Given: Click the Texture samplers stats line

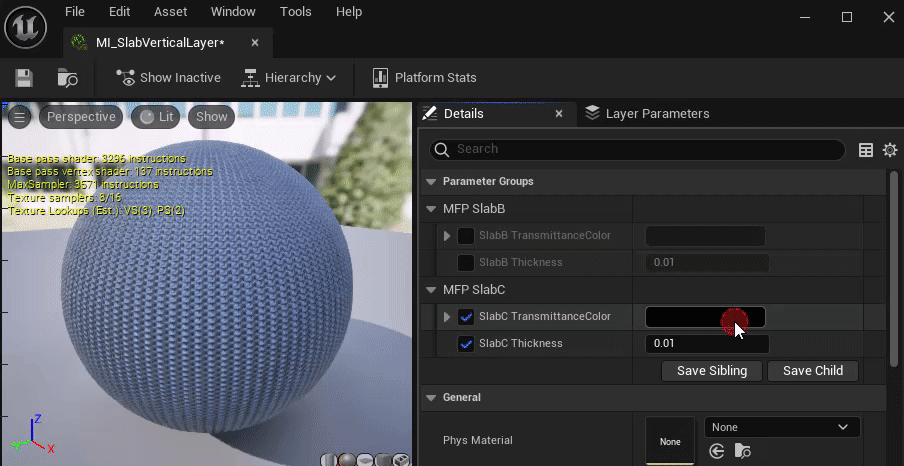Looking at the screenshot, I should 65,198.
